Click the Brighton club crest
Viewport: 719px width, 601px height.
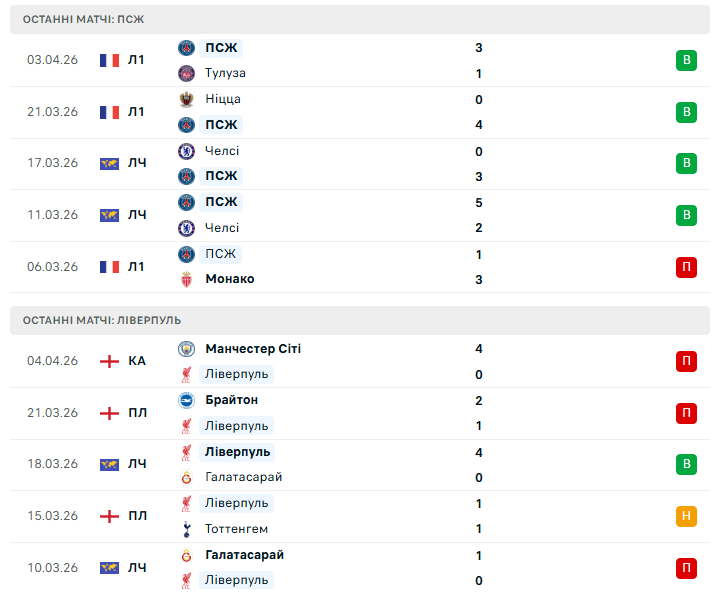(186, 400)
